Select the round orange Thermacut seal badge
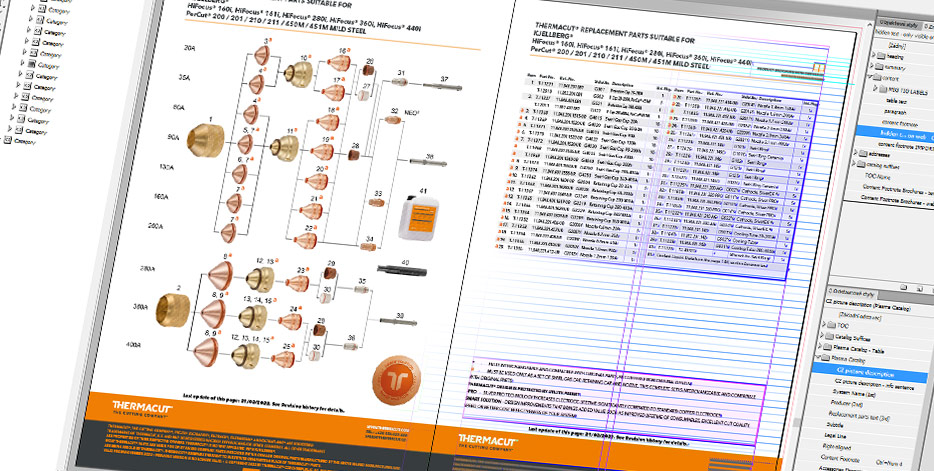934x471 pixels. tap(396, 378)
